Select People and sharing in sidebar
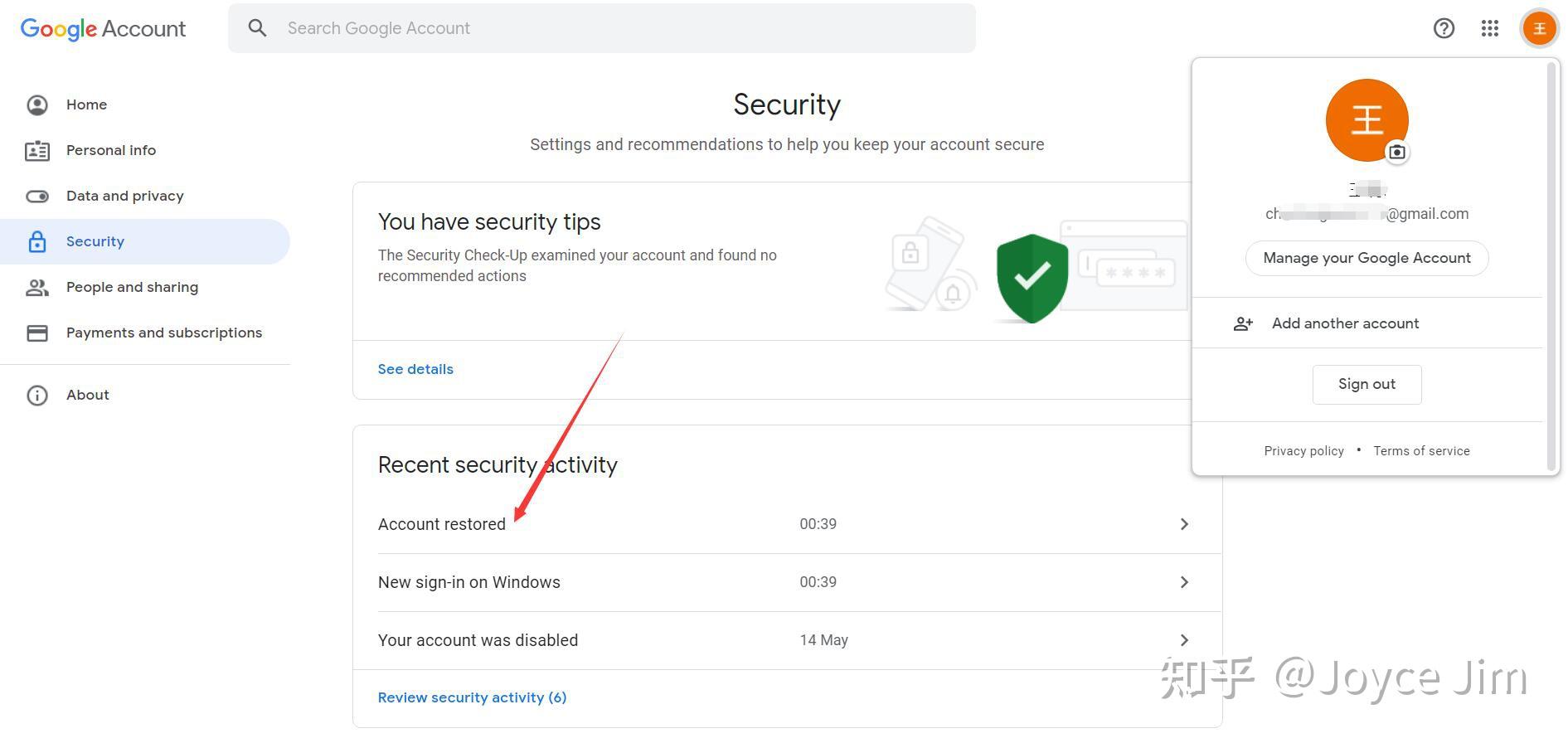The height and width of the screenshot is (748, 1568). click(x=132, y=287)
